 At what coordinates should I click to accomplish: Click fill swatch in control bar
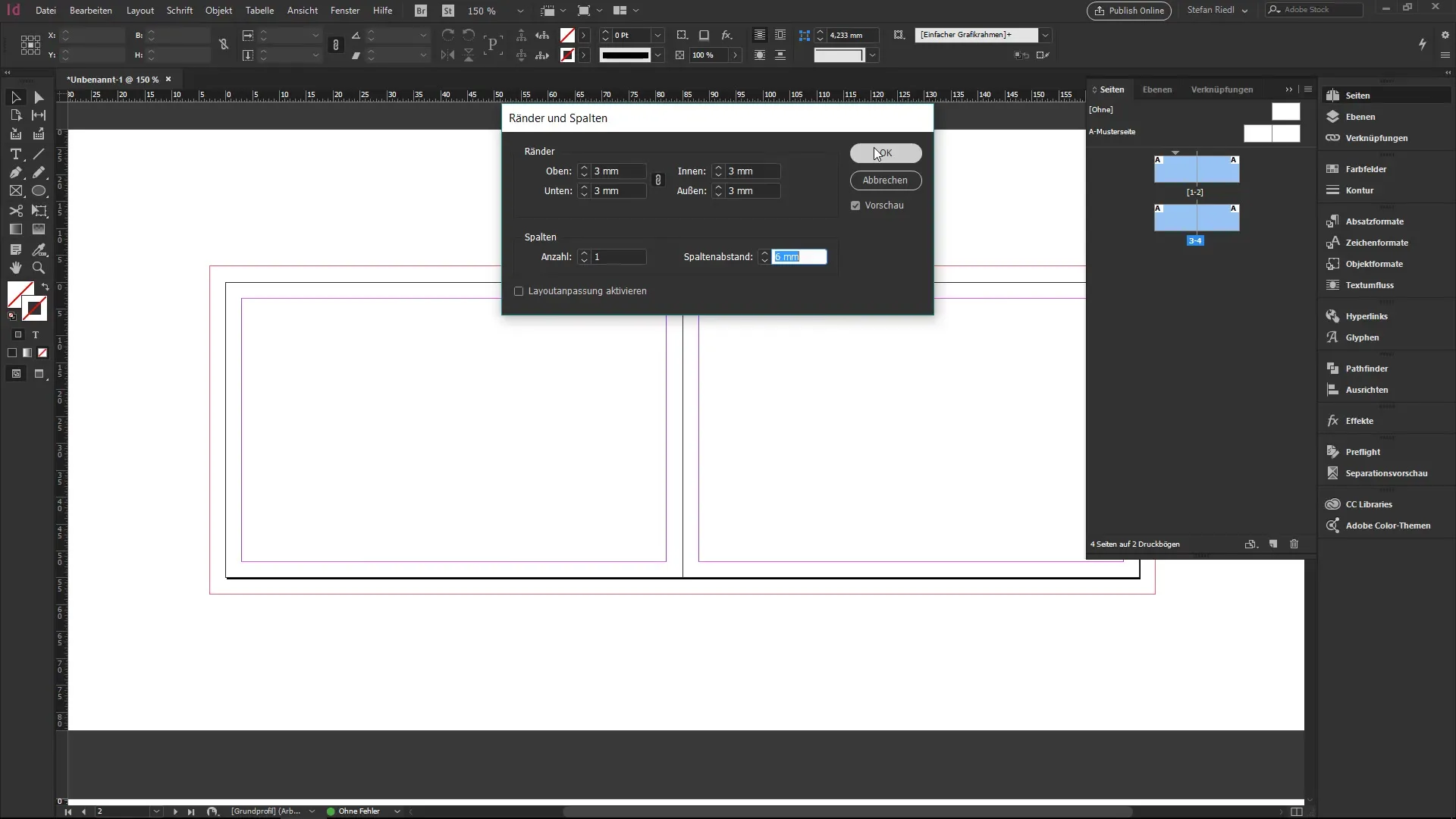(567, 35)
